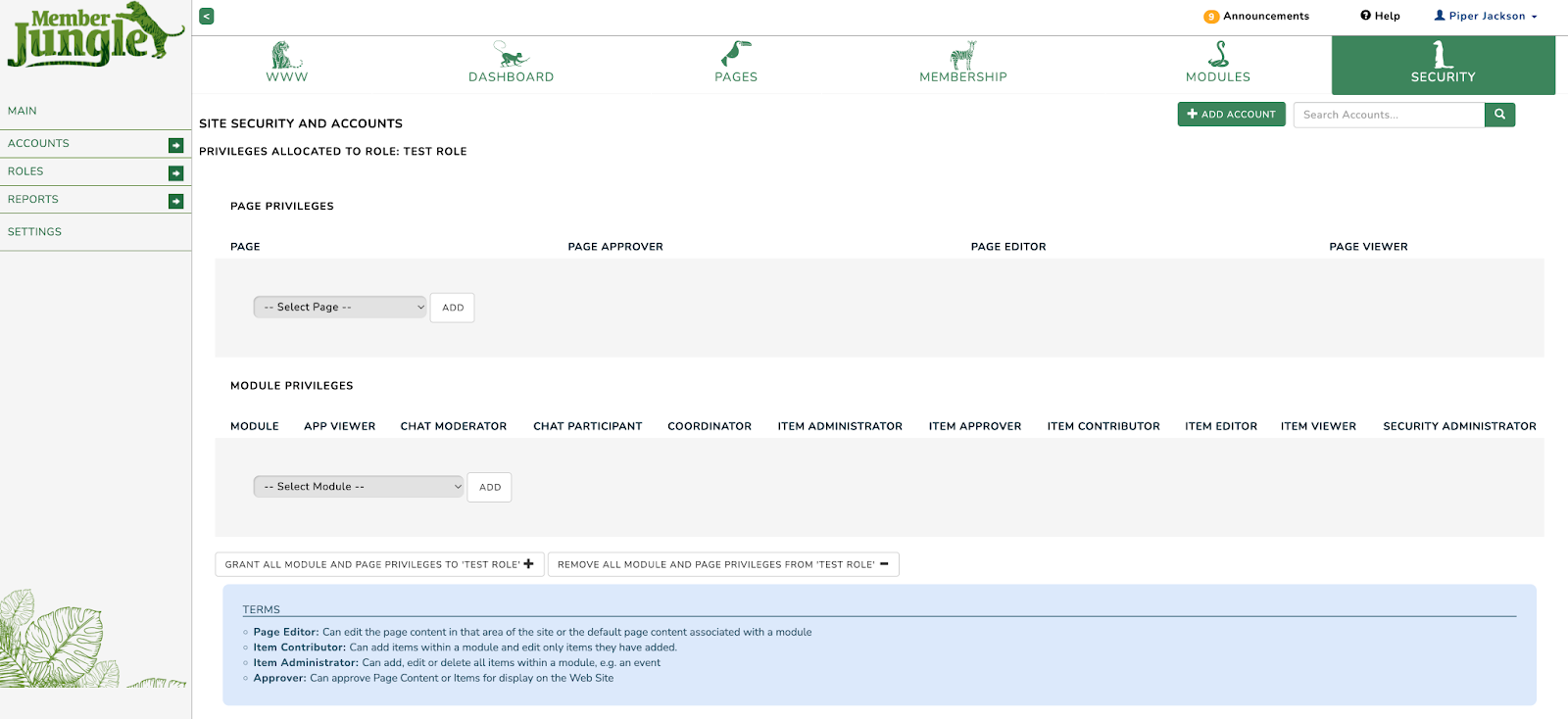Expand the Piper Jackson user menu
This screenshot has width=1568, height=719.
[1486, 16]
